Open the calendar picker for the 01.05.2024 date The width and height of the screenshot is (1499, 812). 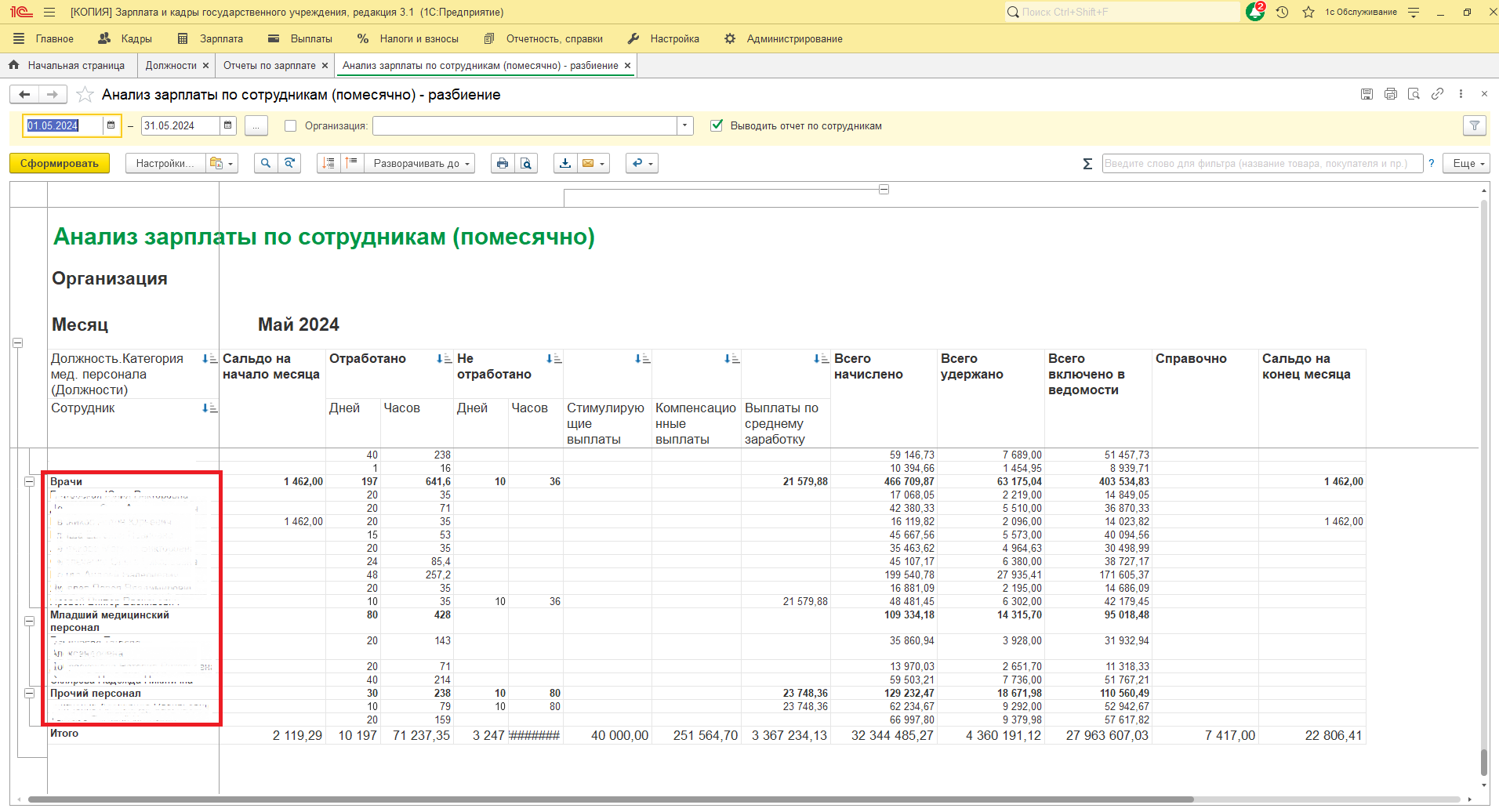[x=111, y=125]
